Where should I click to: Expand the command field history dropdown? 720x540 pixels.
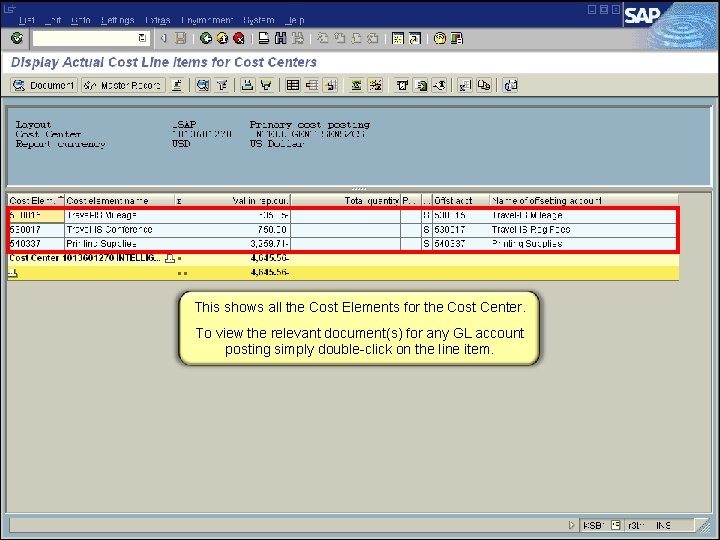coord(142,38)
